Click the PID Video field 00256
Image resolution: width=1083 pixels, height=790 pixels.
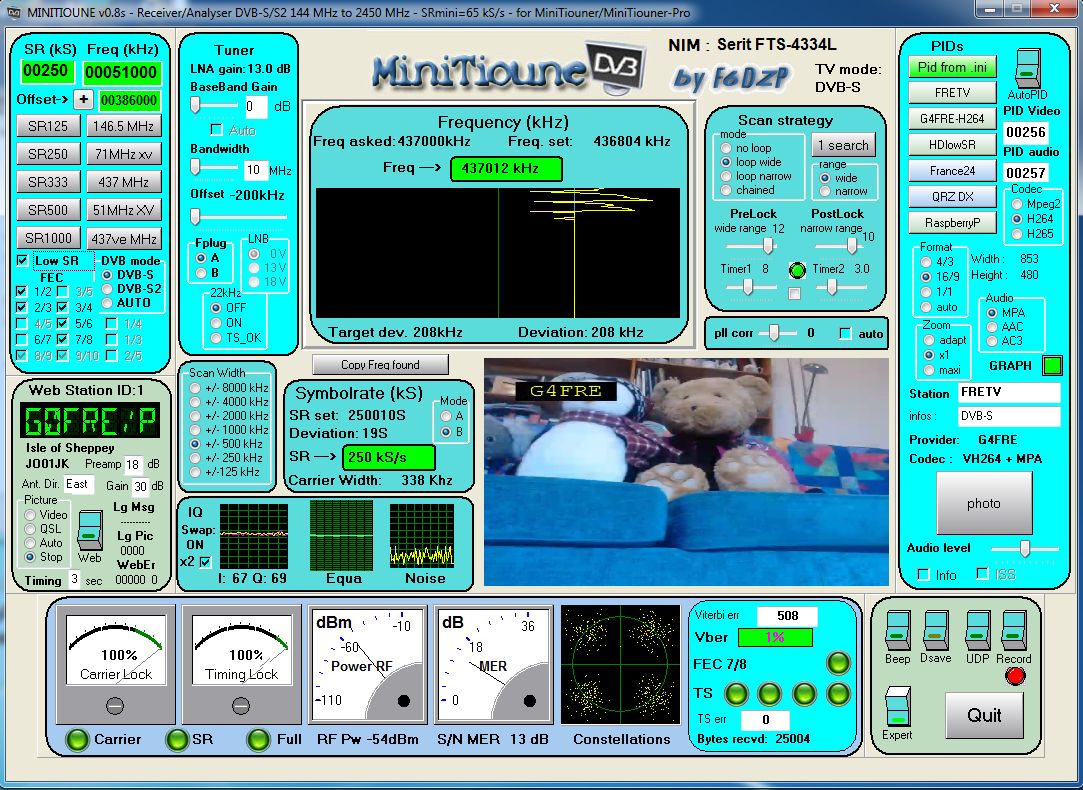click(x=1026, y=132)
